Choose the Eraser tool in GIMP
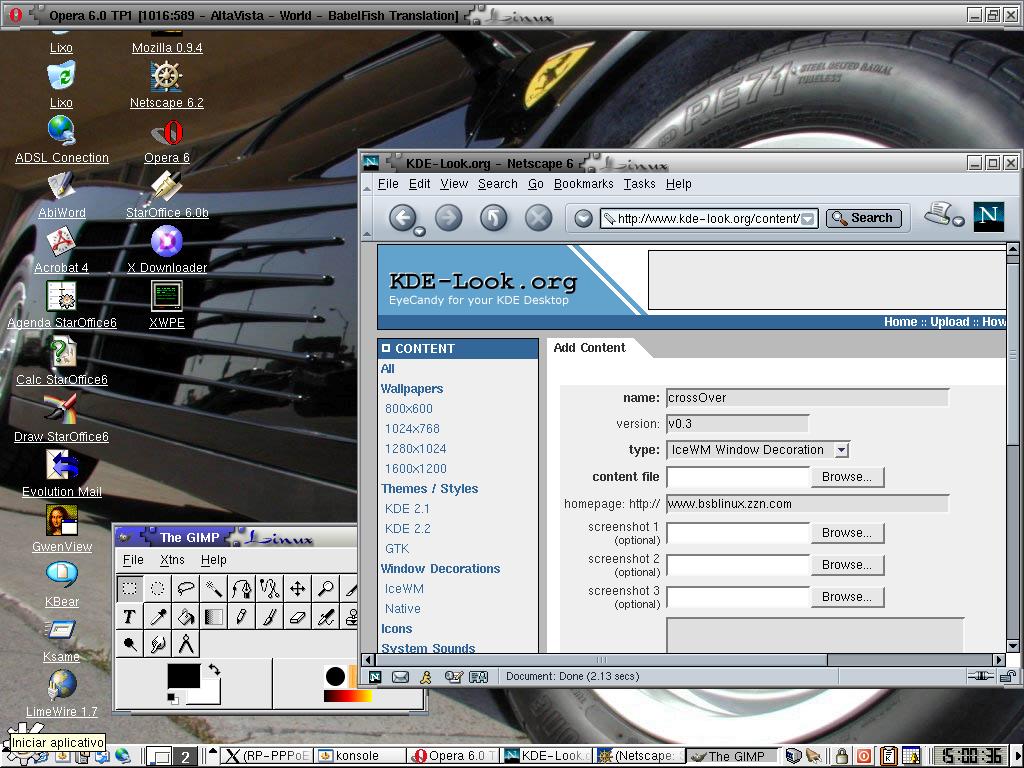This screenshot has width=1024, height=768. tap(298, 616)
